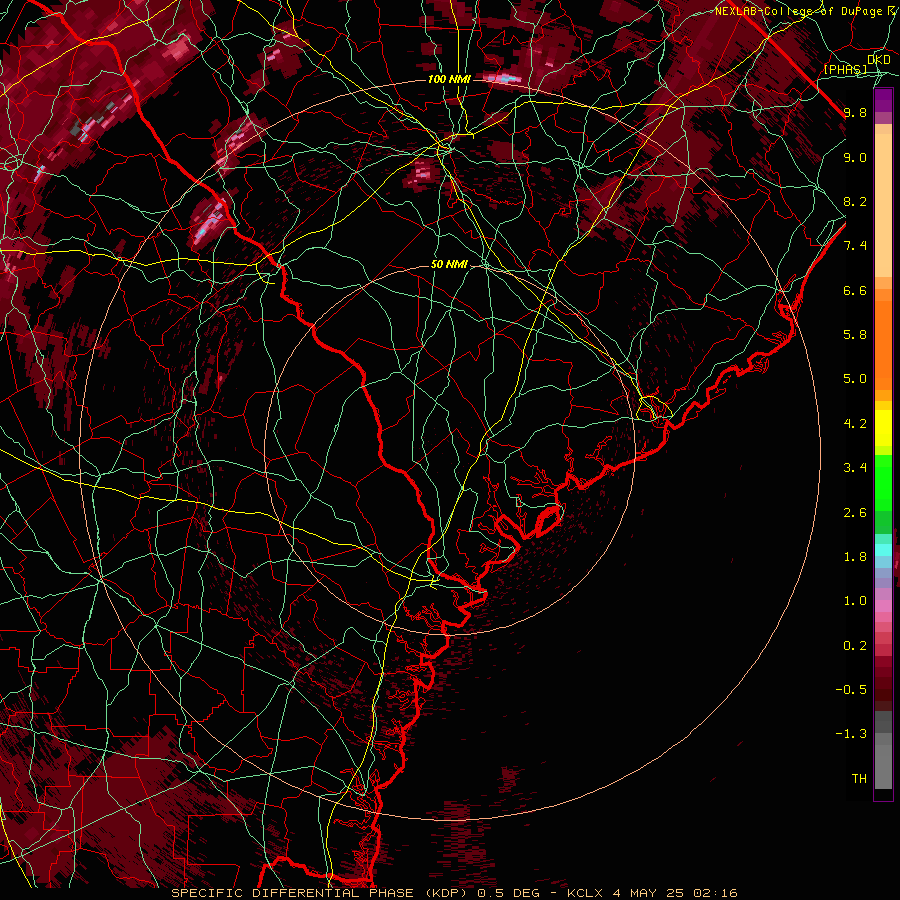Click the 0.2 scale value
The height and width of the screenshot is (900, 900).
point(855,646)
